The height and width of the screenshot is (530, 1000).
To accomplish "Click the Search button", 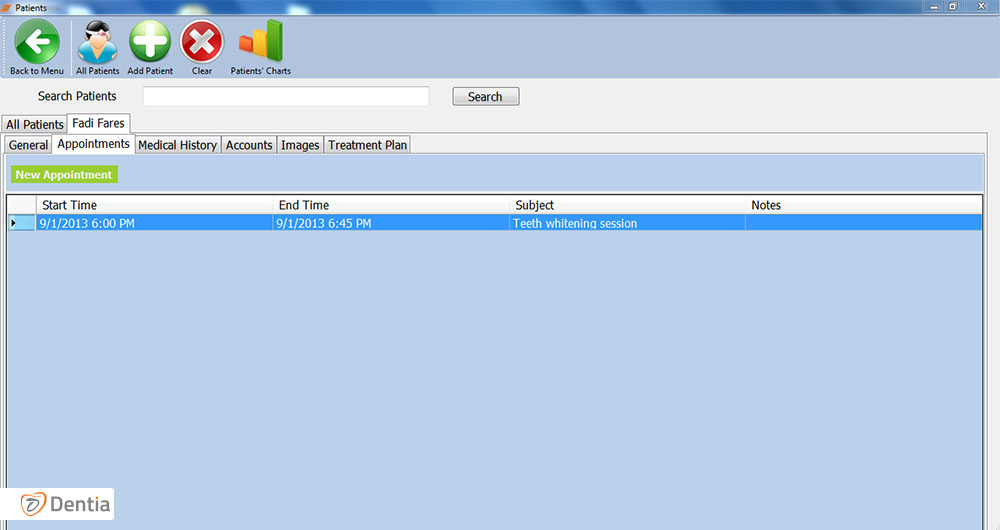I will pos(485,97).
